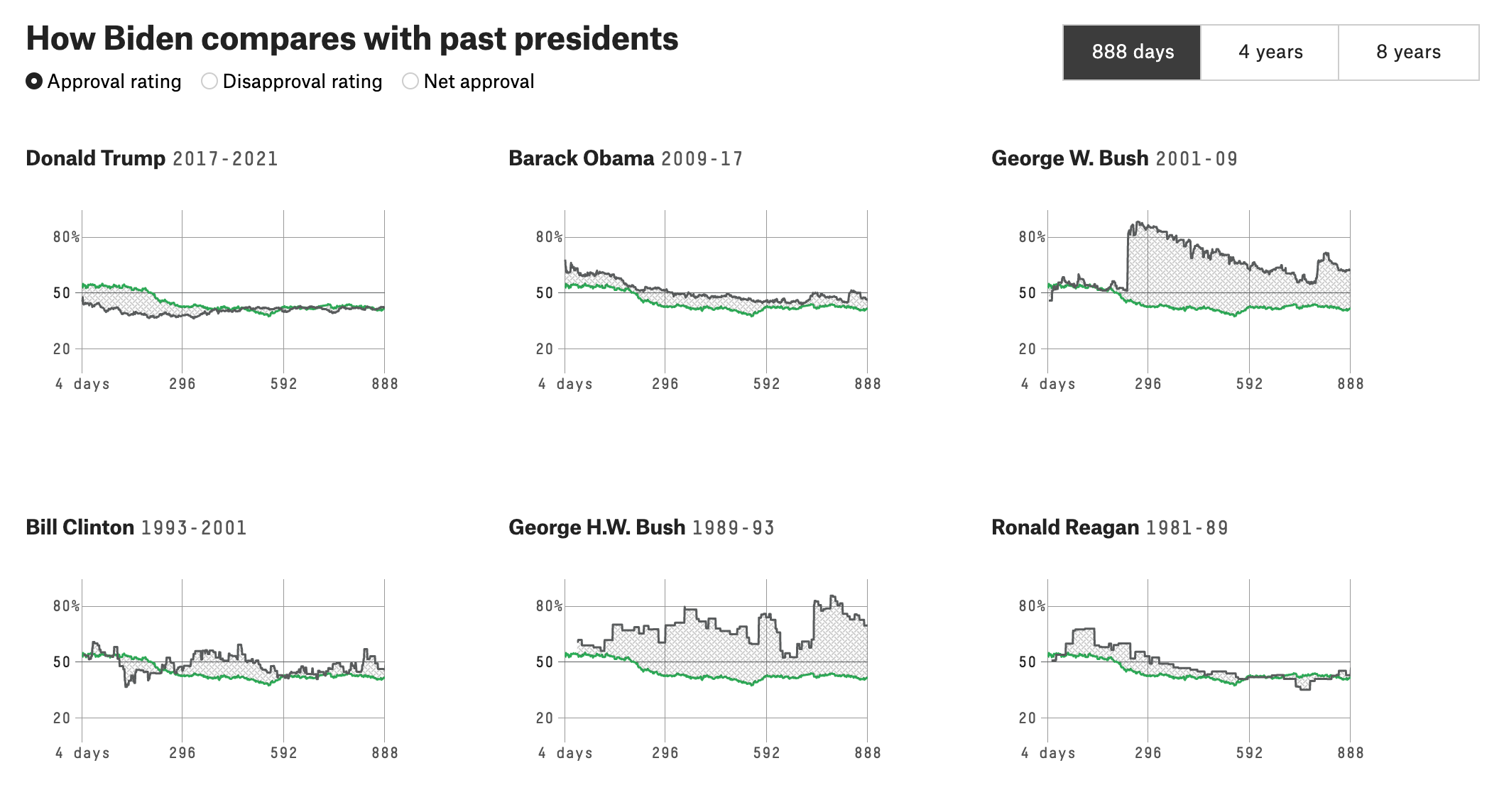This screenshot has width=1504, height=812.
Task: Click the Donald Trump 2017-2021 heading
Action: coord(152,158)
